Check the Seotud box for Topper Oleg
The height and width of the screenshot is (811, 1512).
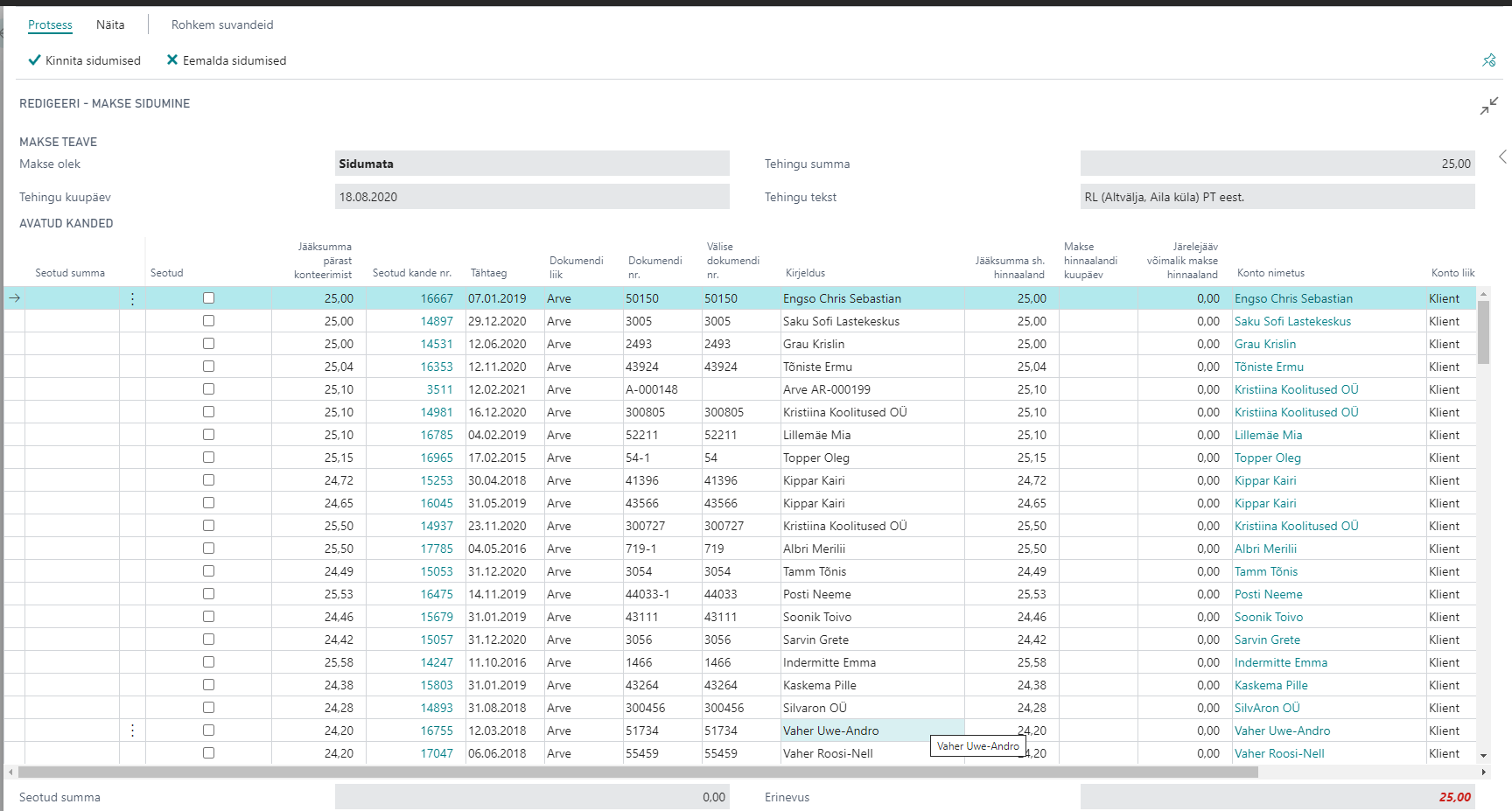[208, 458]
